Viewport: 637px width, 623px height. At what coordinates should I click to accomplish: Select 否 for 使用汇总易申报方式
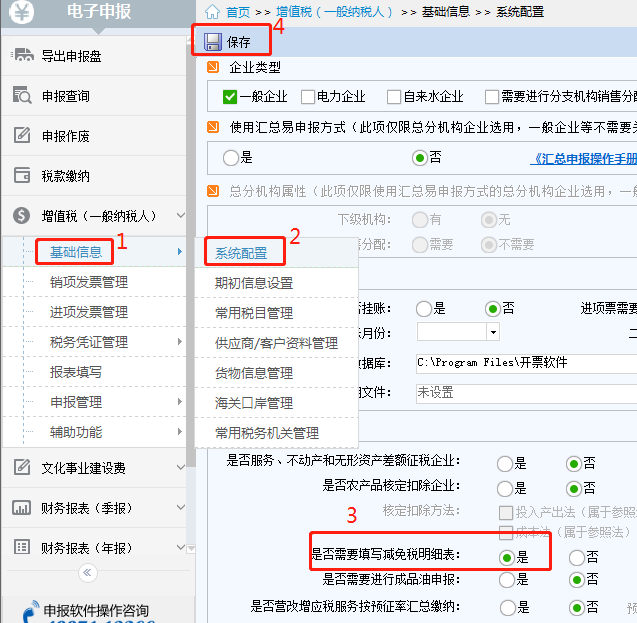click(x=420, y=158)
